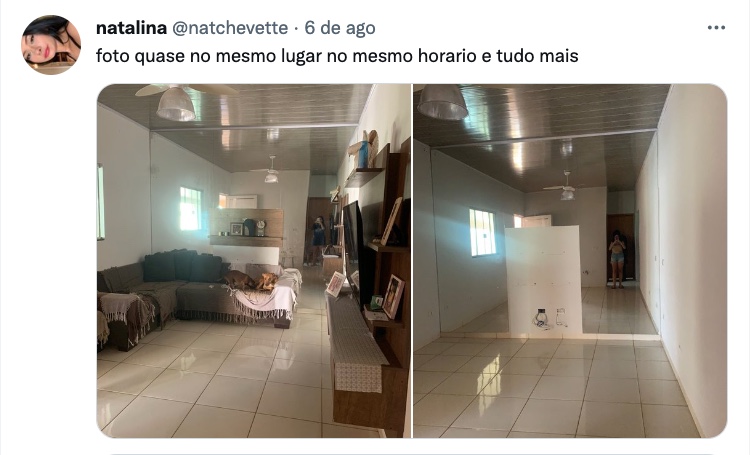Click the ceiling lamp in the right photo
The height and width of the screenshot is (455, 751).
tap(441, 102)
